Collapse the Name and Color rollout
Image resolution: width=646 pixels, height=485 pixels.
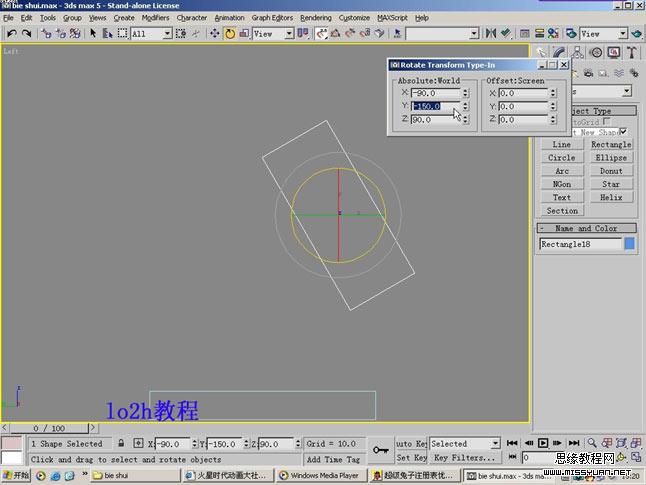(586, 228)
